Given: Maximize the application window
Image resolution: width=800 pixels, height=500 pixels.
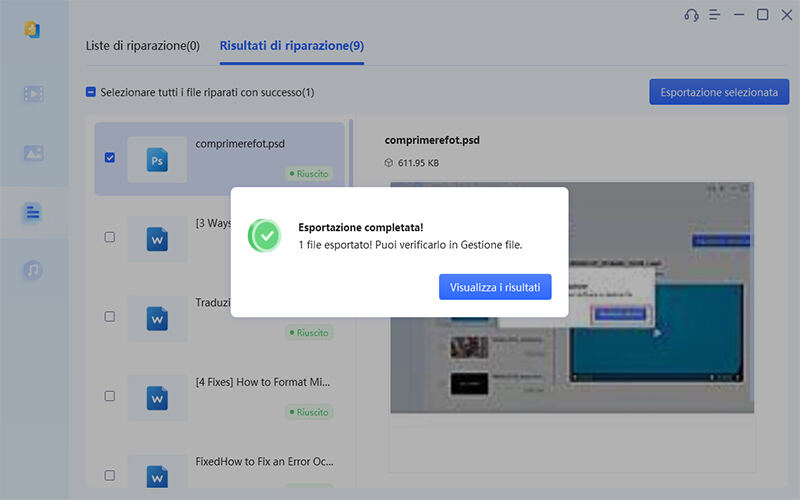Looking at the screenshot, I should point(762,15).
